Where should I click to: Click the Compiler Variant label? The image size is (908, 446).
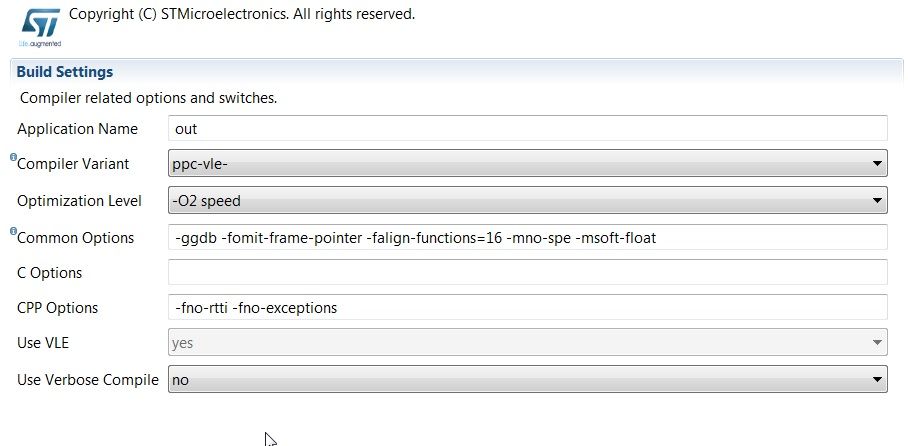[x=73, y=164]
